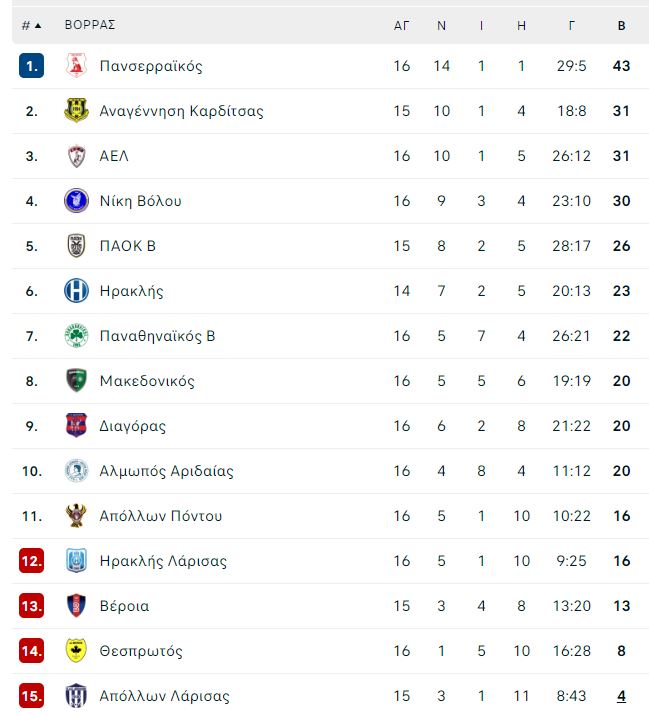Click the ΒΟΡΡΑΣ group header

coord(90,25)
